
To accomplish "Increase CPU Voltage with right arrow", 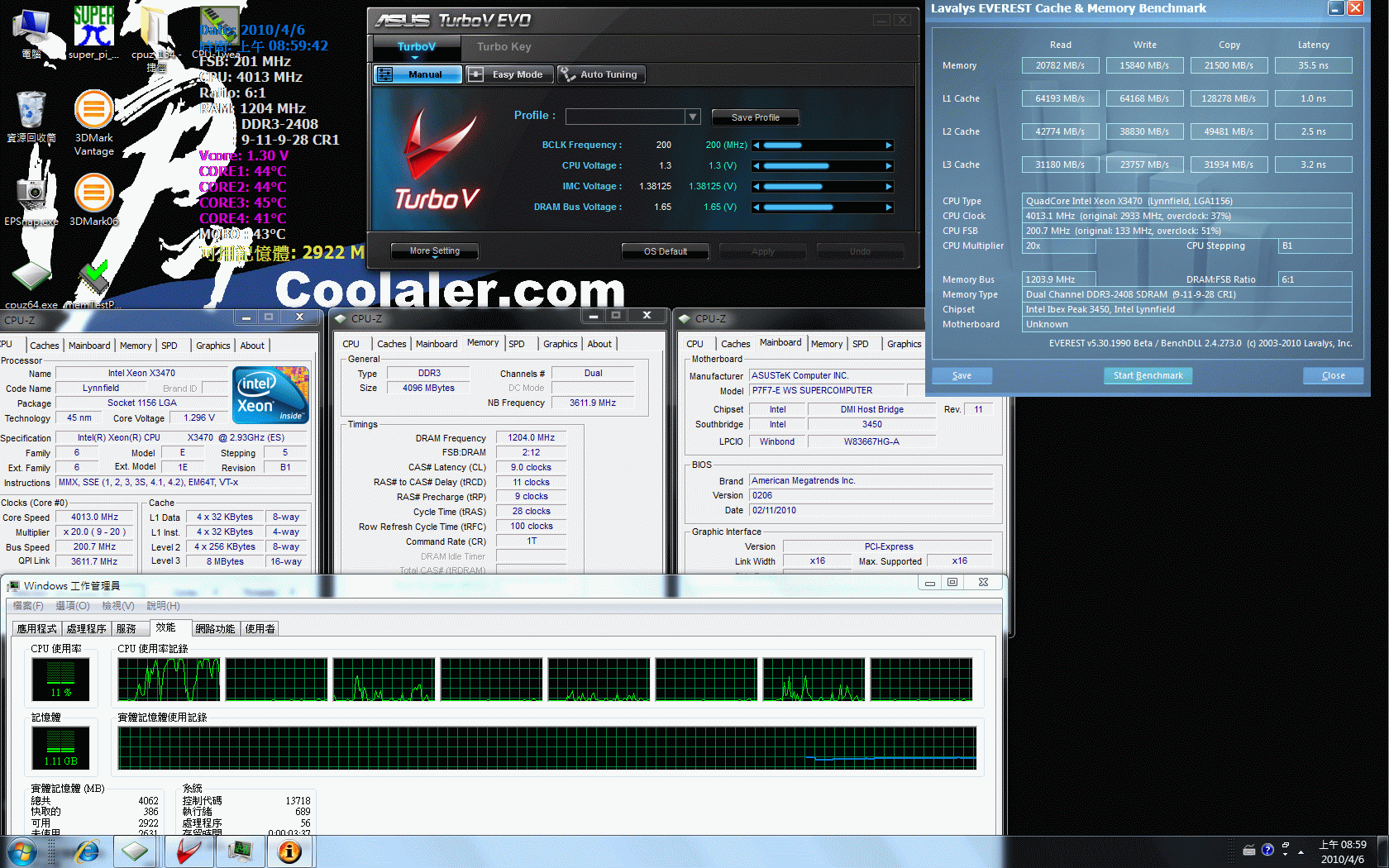I will pos(889,166).
